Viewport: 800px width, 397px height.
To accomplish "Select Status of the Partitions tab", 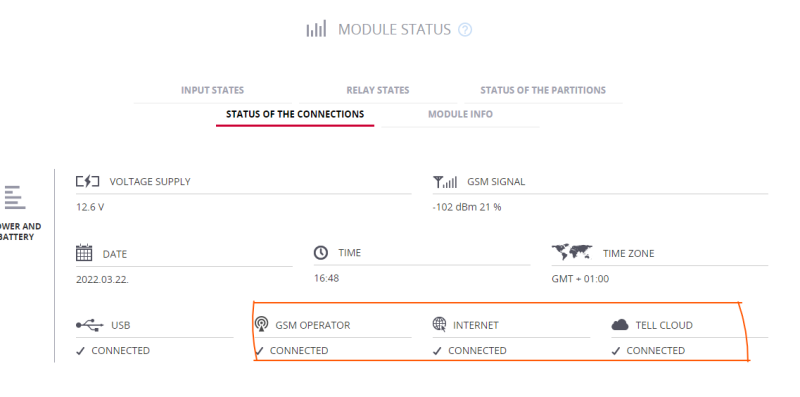I will tap(543, 90).
